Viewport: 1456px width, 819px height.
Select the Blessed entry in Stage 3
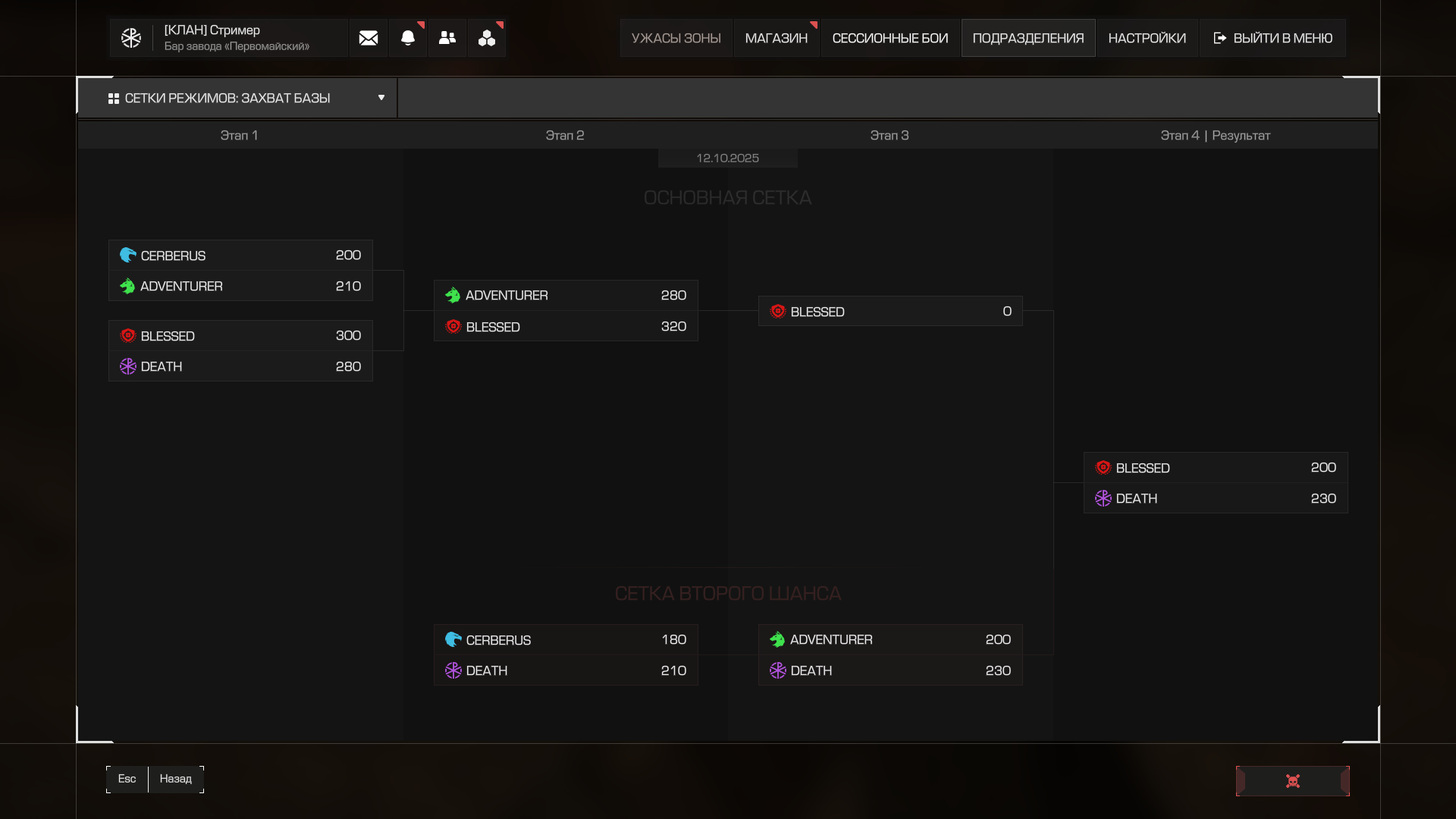tap(890, 312)
